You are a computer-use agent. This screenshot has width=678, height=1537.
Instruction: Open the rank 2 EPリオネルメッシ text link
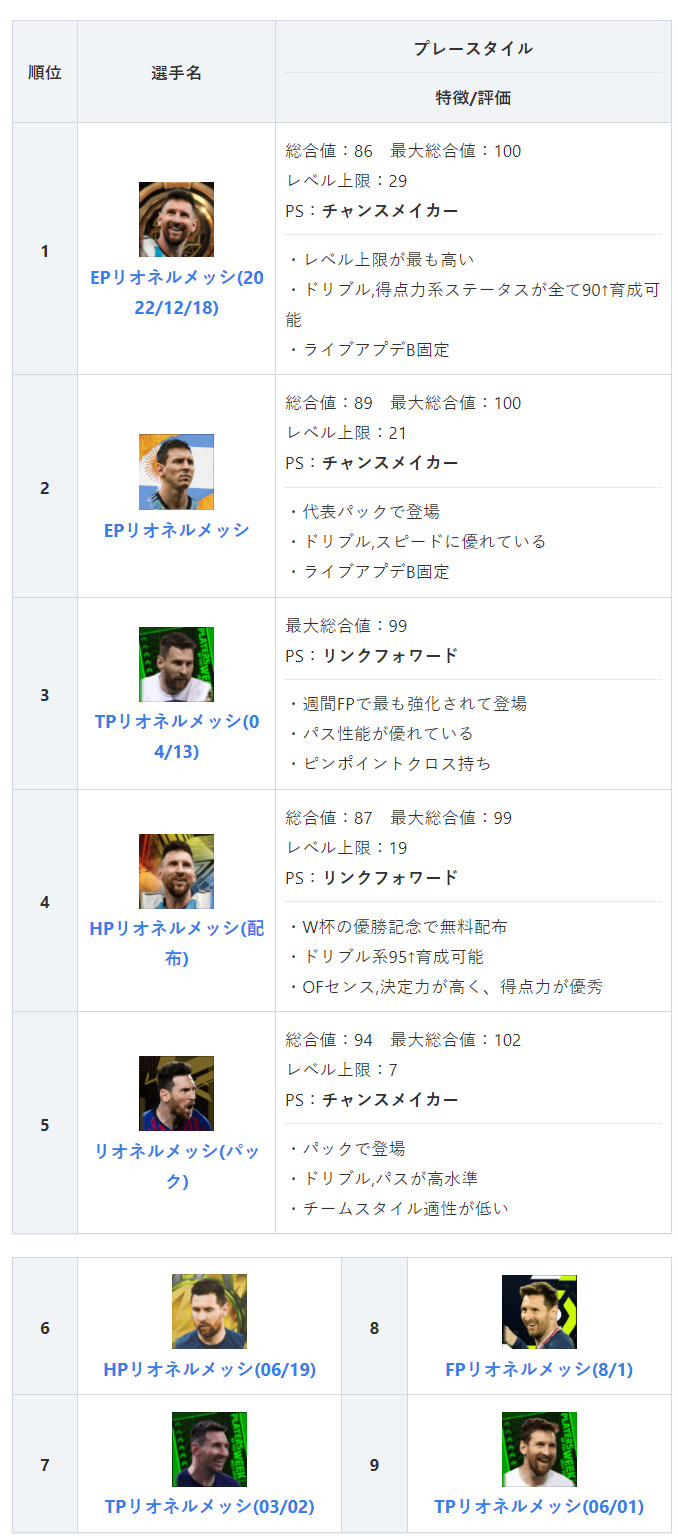pos(176,530)
